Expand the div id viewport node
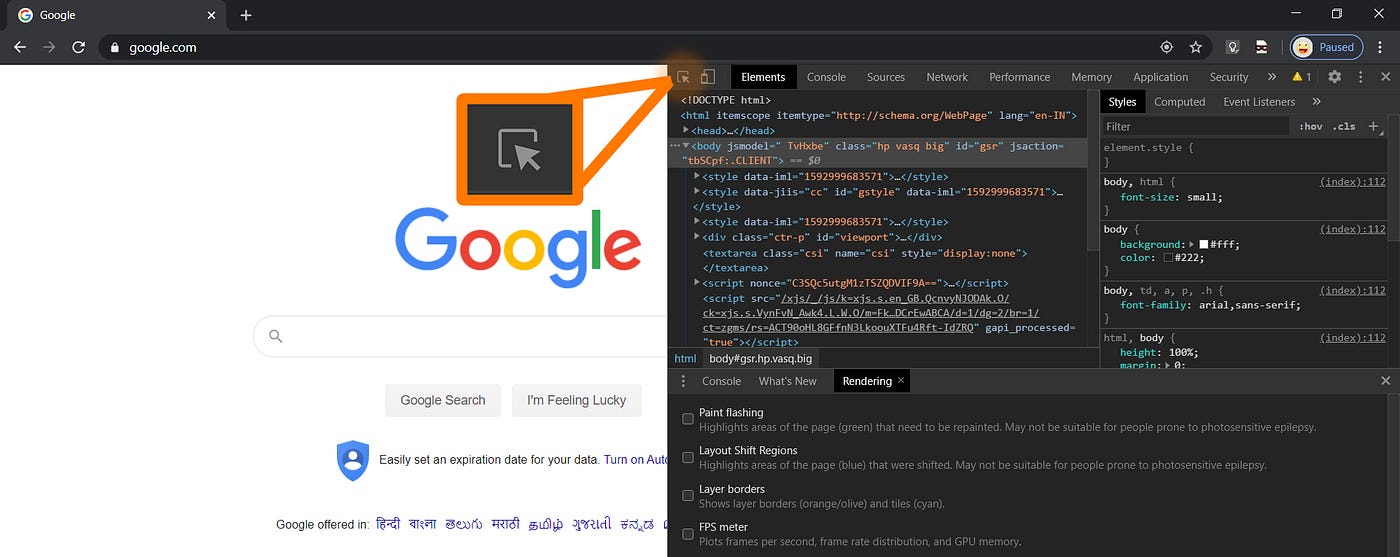 (697, 237)
